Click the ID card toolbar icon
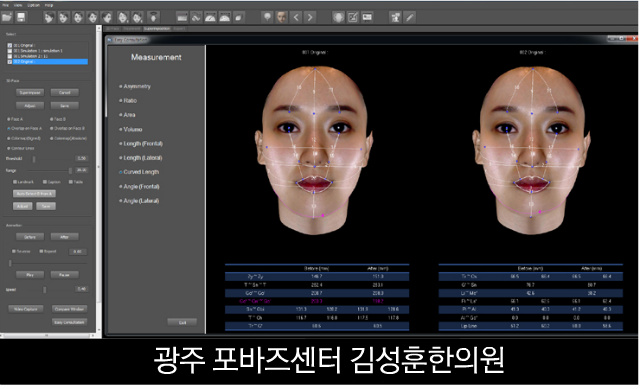This screenshot has width=640, height=389. pos(367,17)
